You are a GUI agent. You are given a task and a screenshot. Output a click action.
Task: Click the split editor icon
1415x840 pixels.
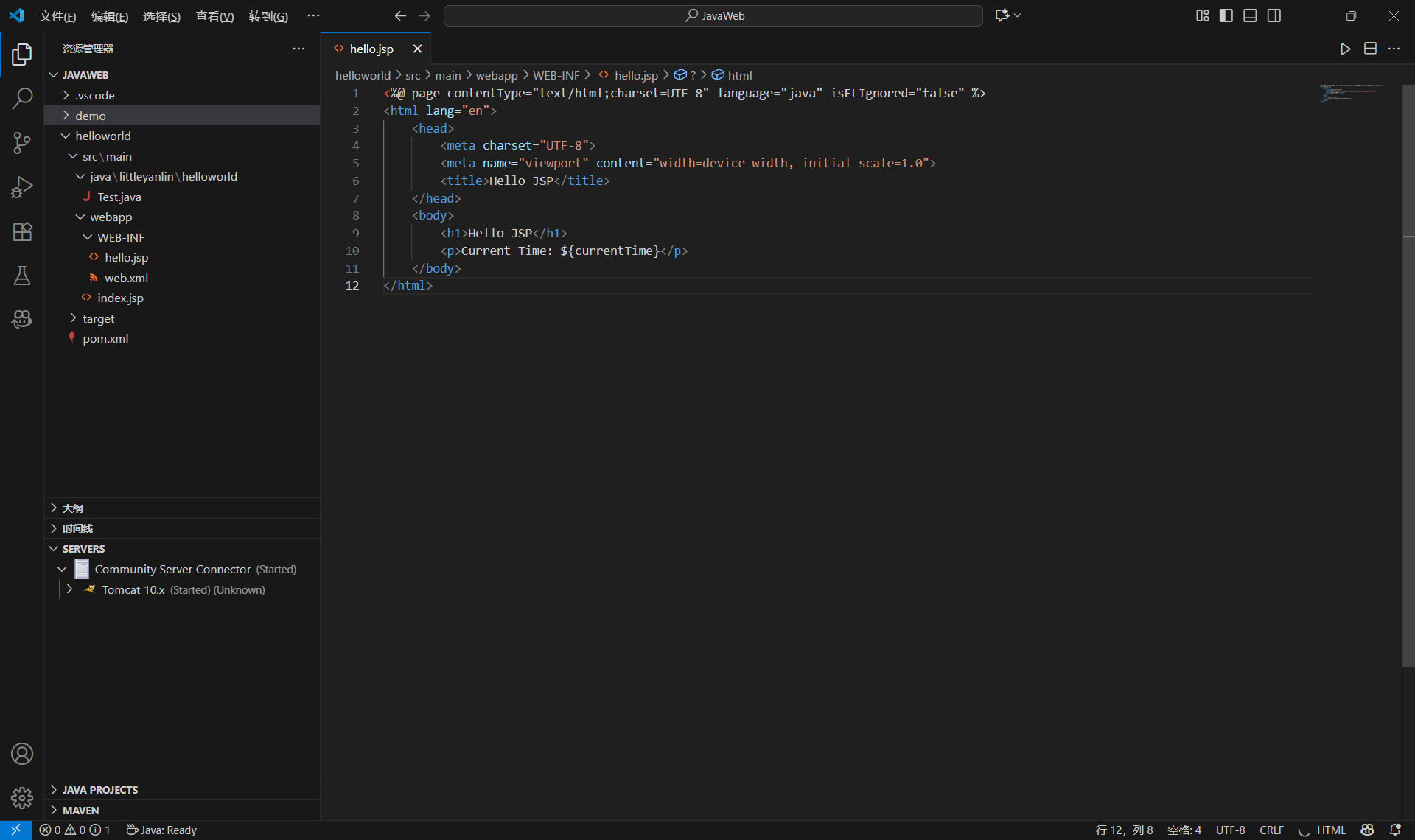(x=1370, y=49)
